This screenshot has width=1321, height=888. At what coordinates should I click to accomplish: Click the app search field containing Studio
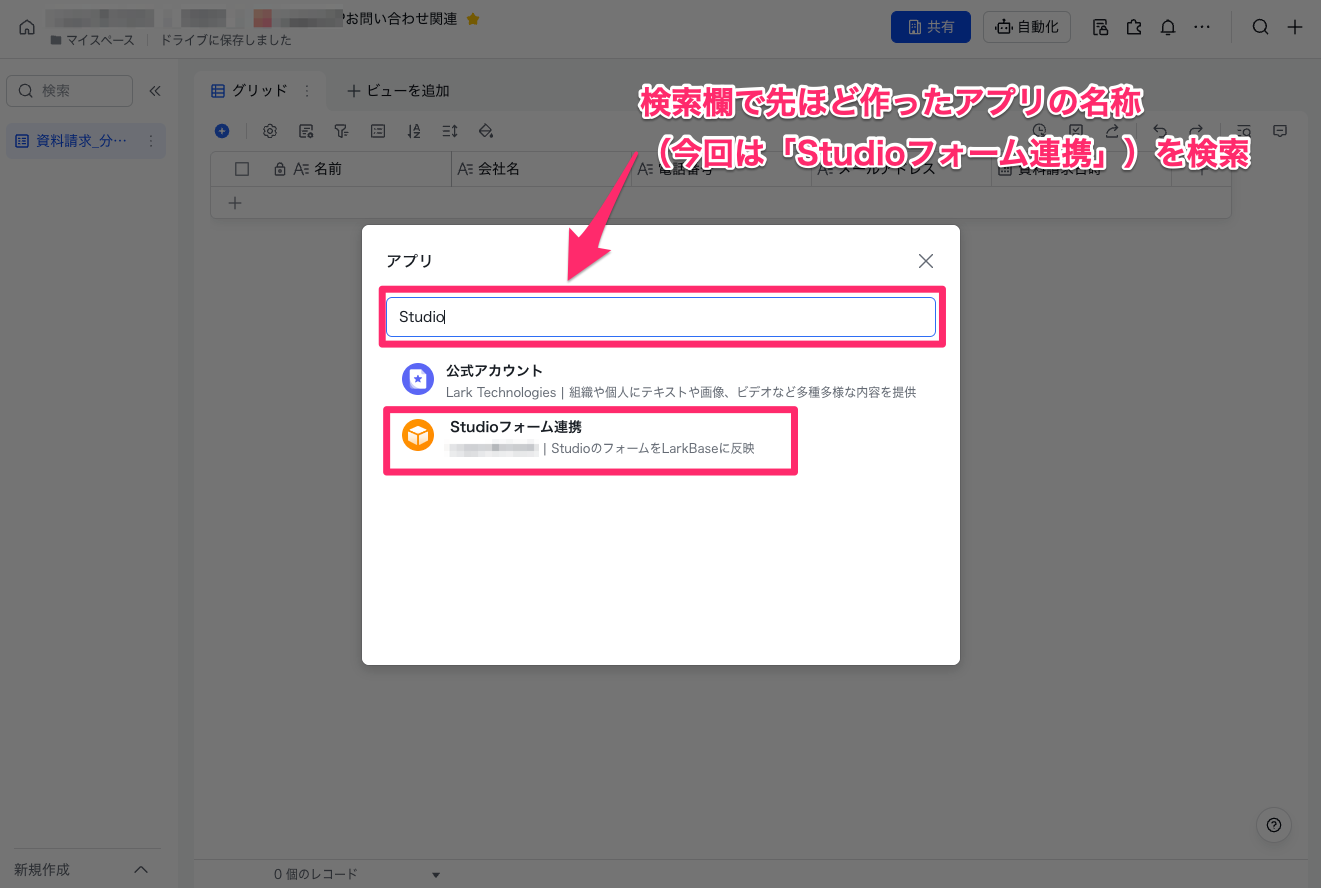[x=661, y=317]
